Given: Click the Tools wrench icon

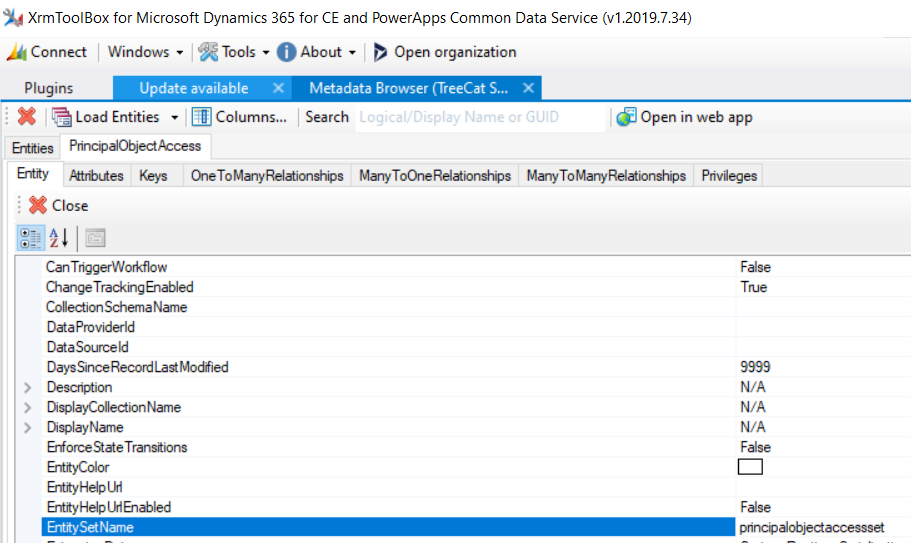Looking at the screenshot, I should tap(208, 52).
